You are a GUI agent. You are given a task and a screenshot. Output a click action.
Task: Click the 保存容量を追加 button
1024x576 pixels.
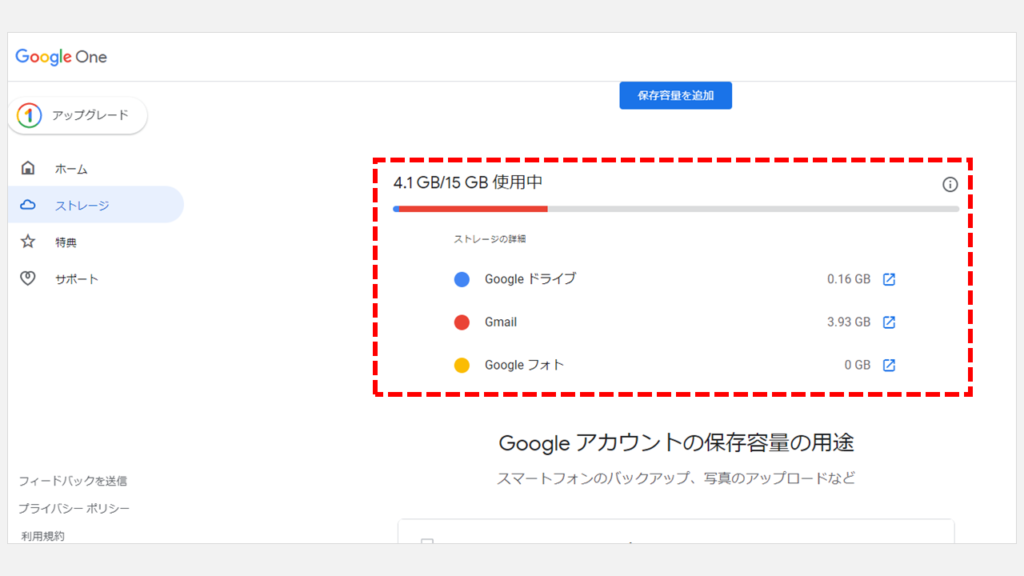675,95
